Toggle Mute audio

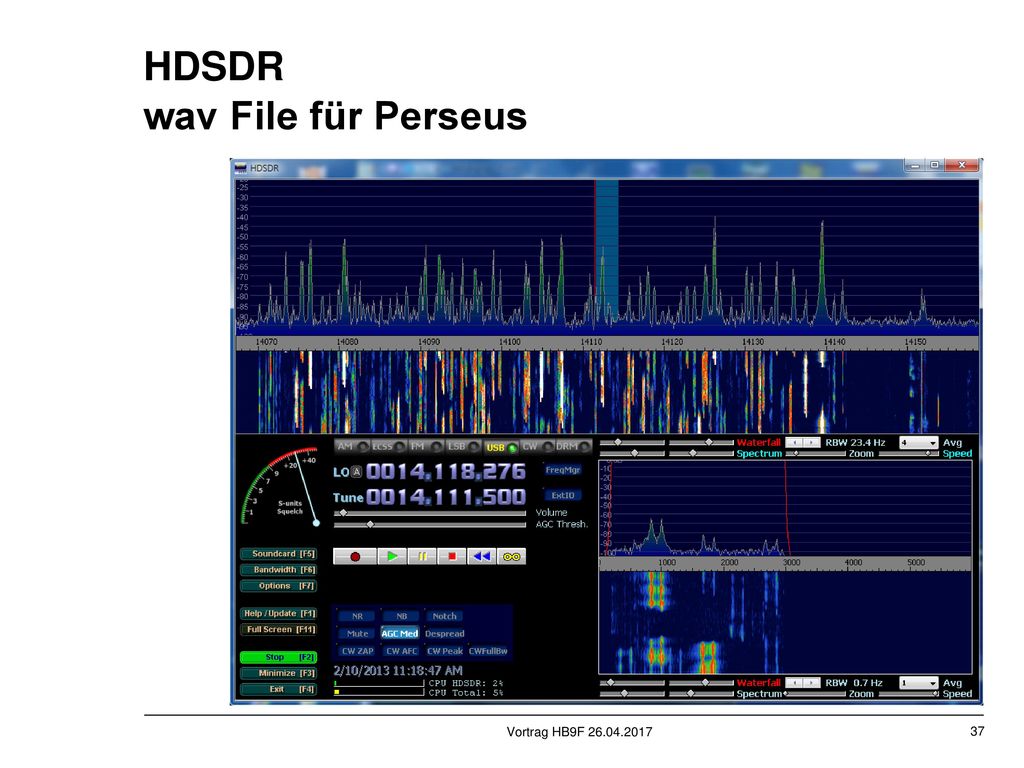pyautogui.click(x=357, y=633)
